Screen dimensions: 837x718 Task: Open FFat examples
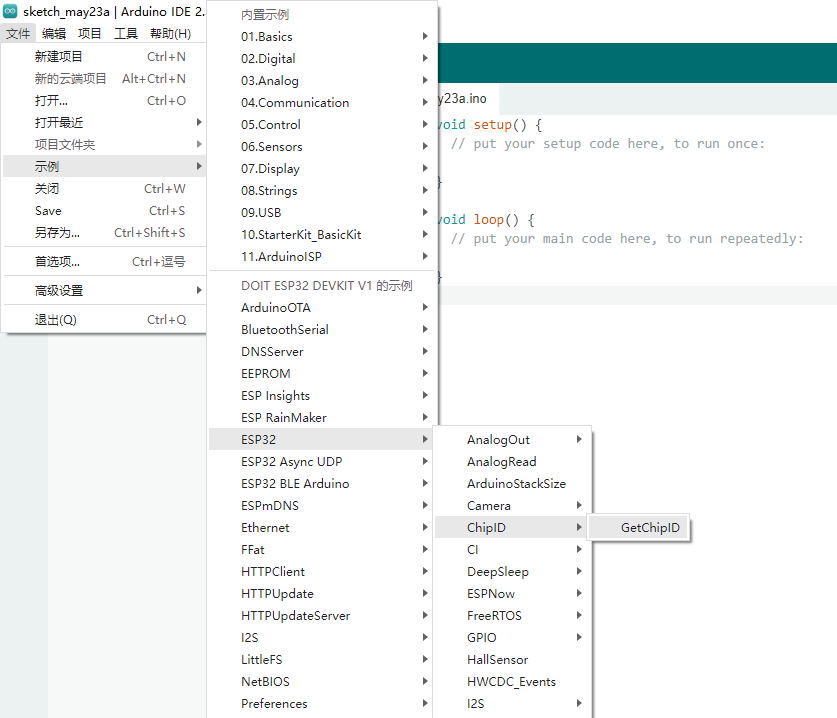pos(322,549)
